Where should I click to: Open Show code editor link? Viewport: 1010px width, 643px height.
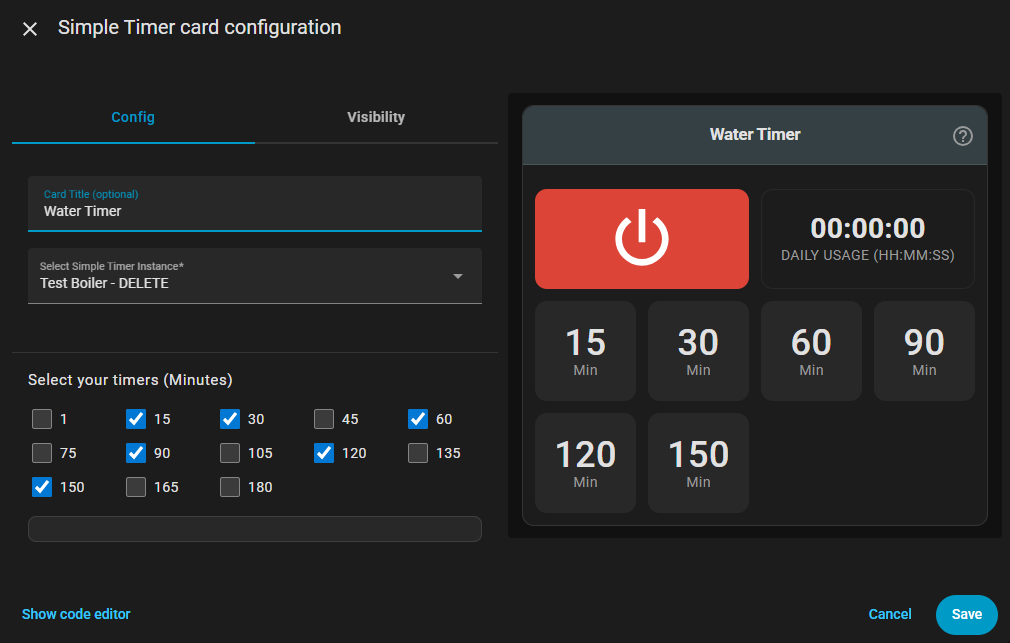pyautogui.click(x=76, y=614)
